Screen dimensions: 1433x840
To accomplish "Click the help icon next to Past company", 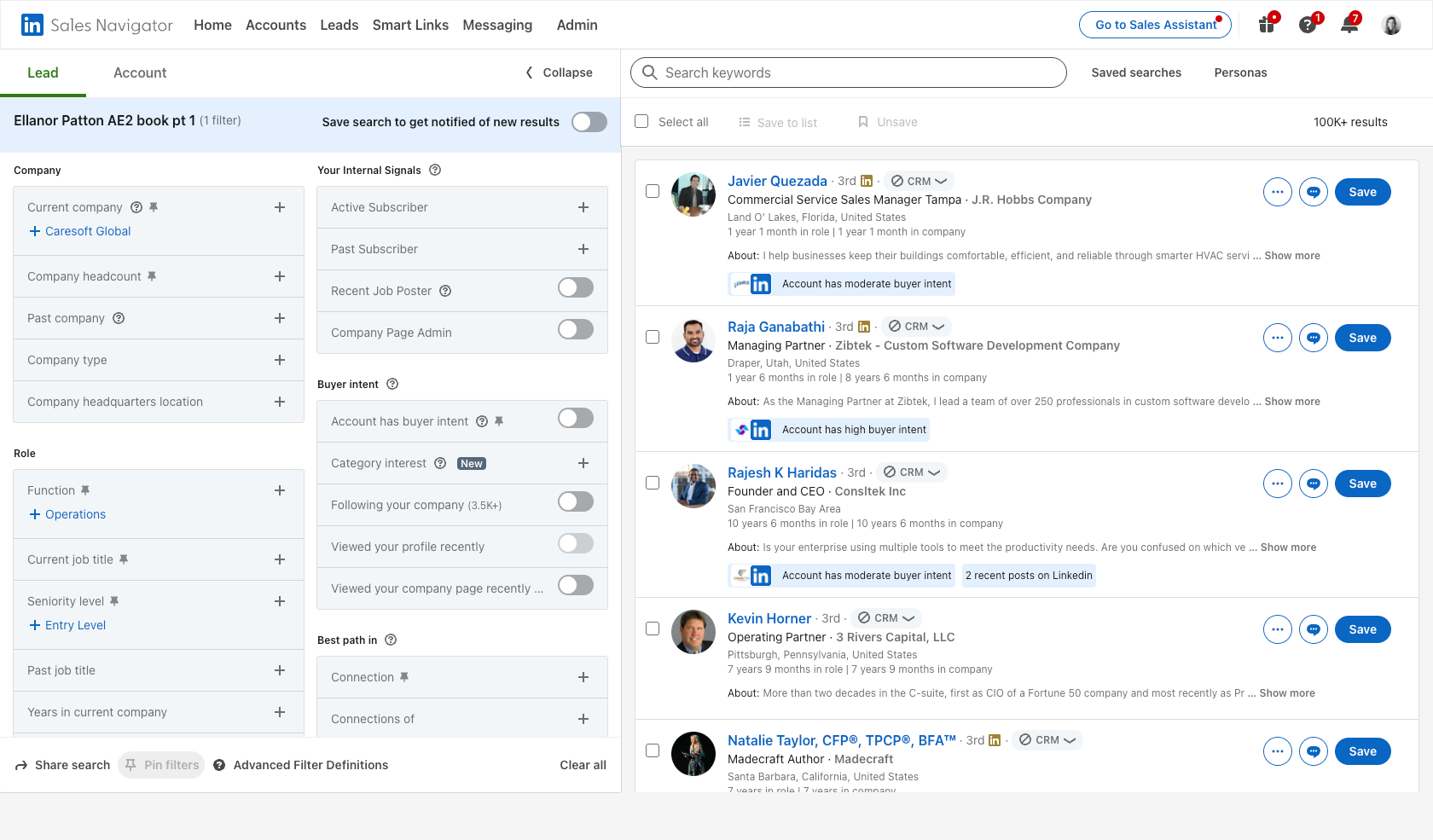I will coord(119,318).
